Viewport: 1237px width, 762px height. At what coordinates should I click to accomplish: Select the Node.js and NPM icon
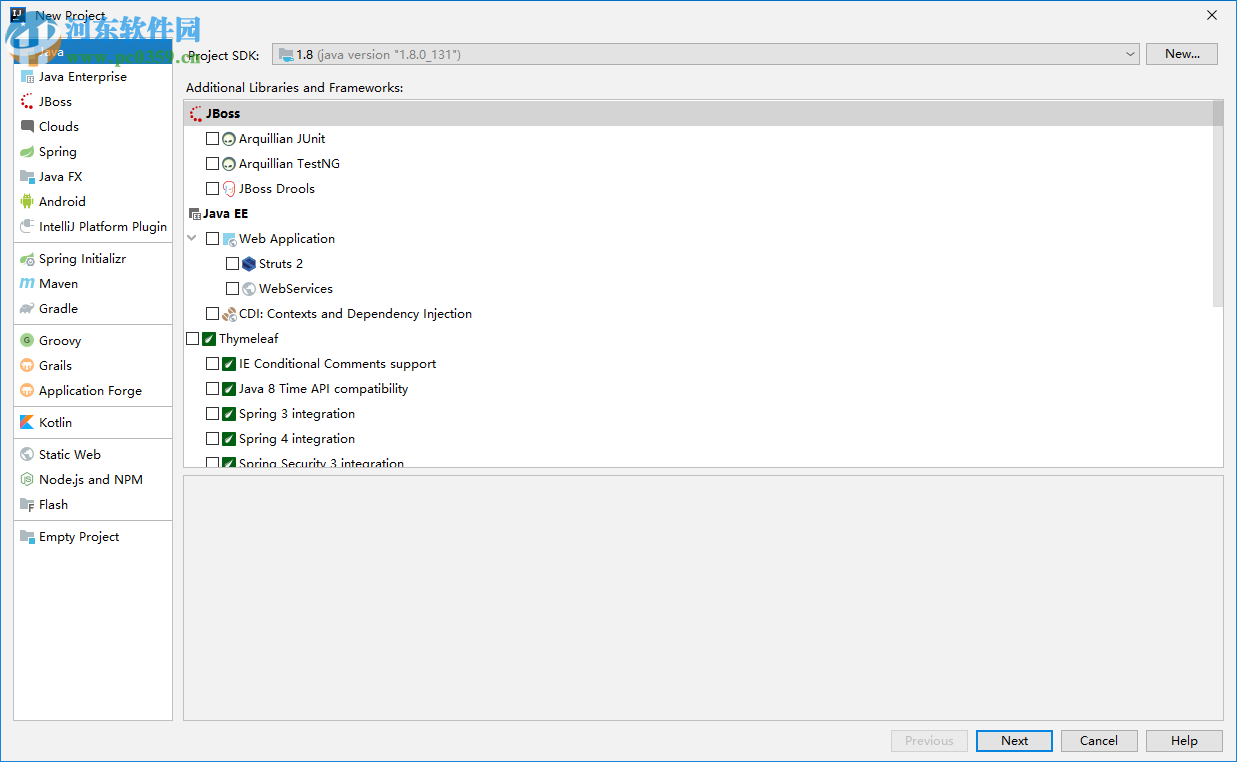point(27,480)
